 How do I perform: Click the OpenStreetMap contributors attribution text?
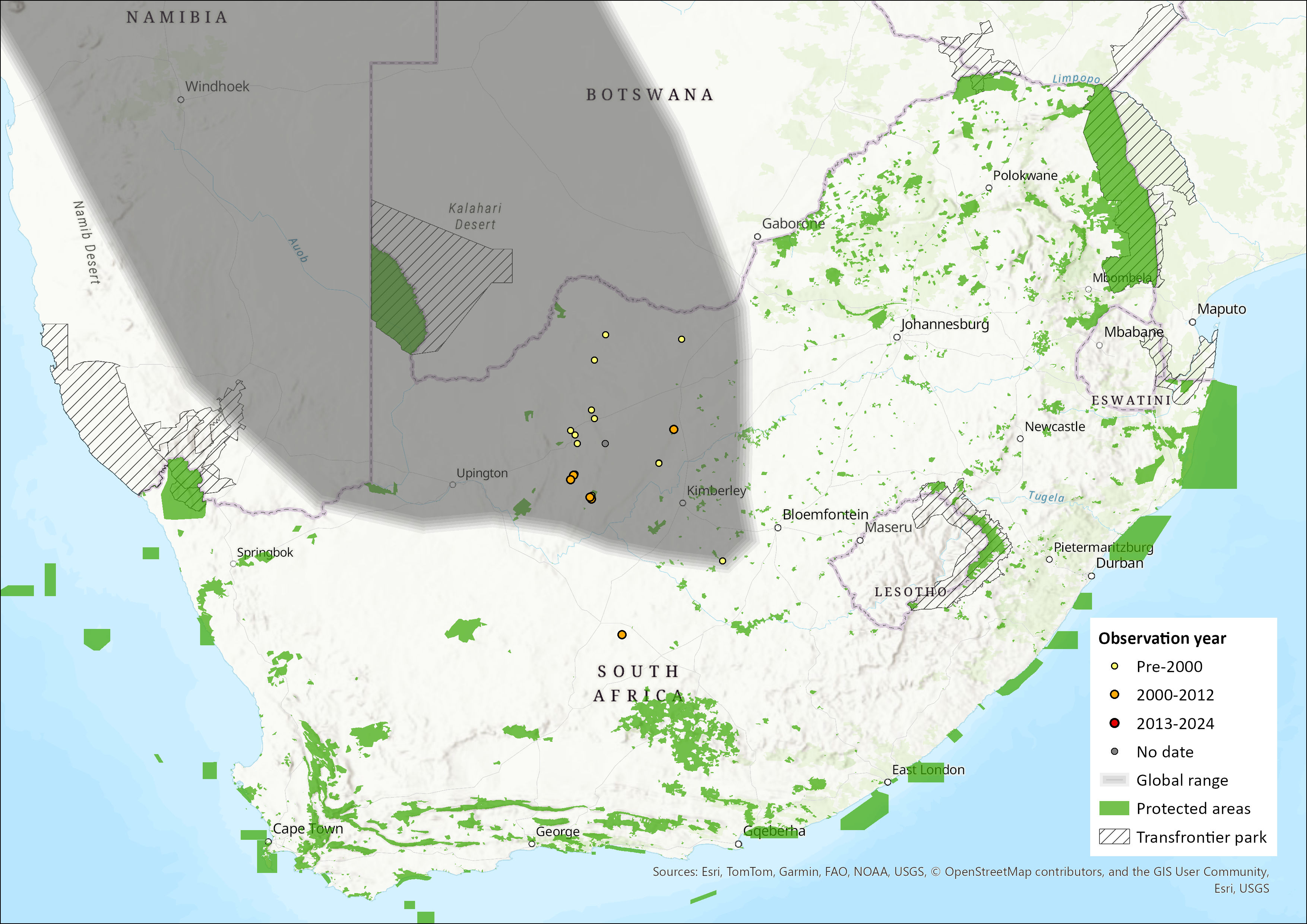click(x=1024, y=871)
